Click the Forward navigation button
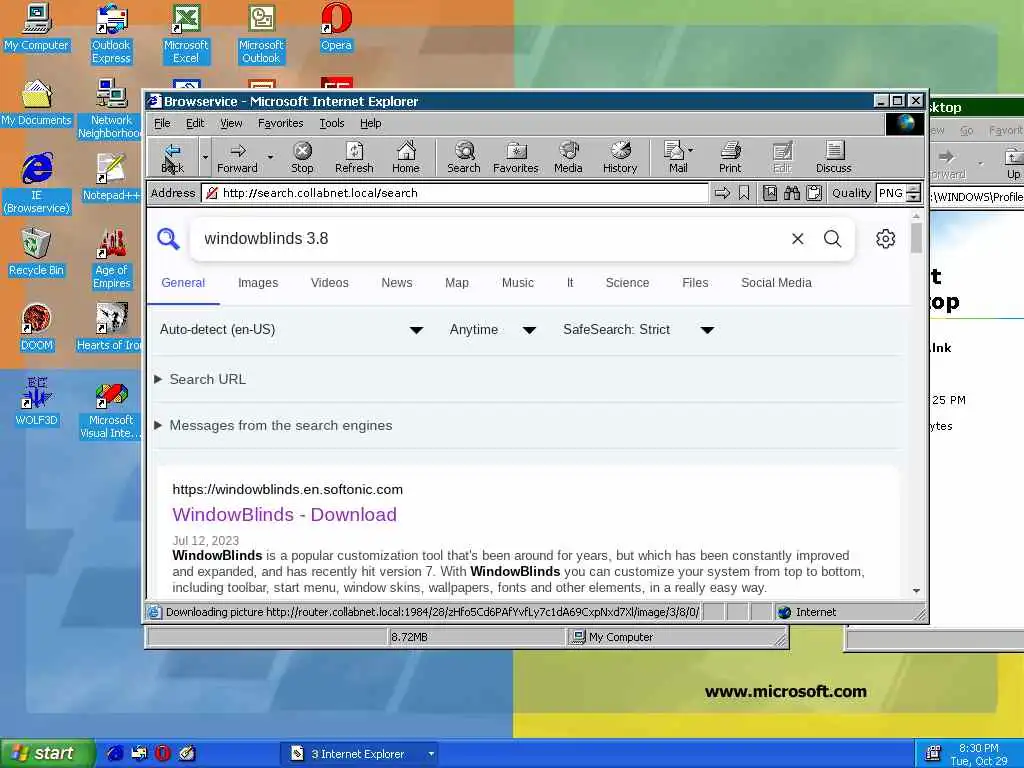 (x=237, y=157)
